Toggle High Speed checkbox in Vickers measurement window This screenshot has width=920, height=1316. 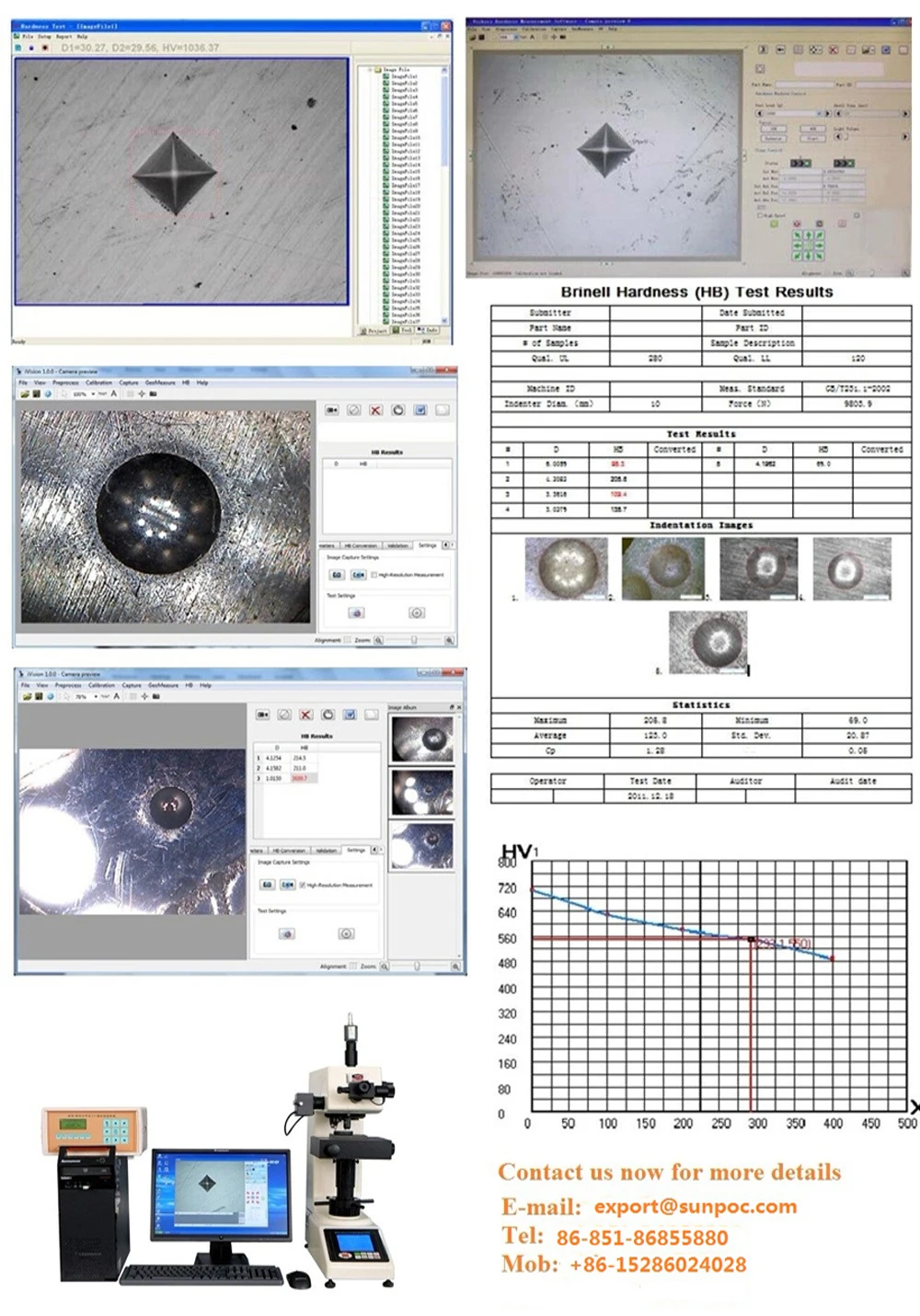point(759,216)
